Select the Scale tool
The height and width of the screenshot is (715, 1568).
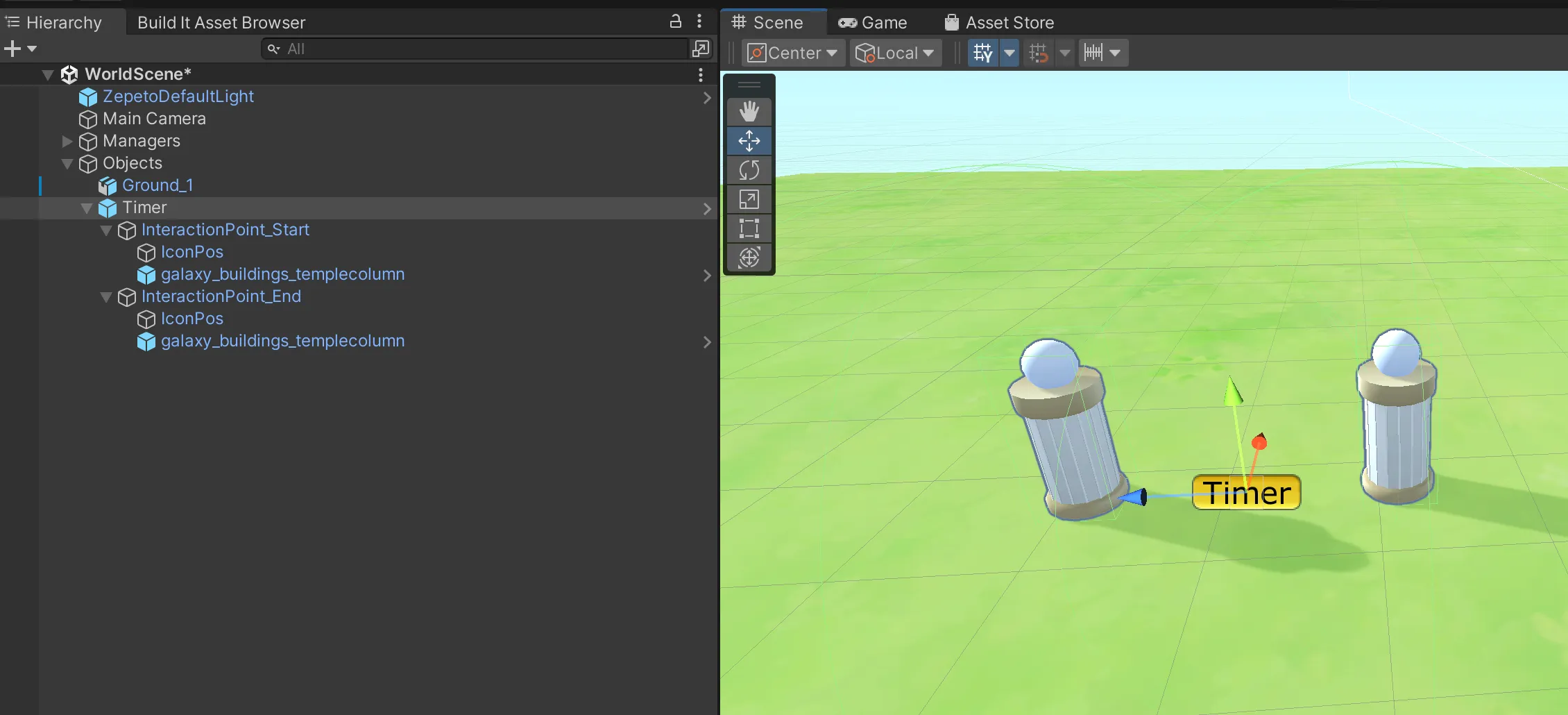[749, 199]
